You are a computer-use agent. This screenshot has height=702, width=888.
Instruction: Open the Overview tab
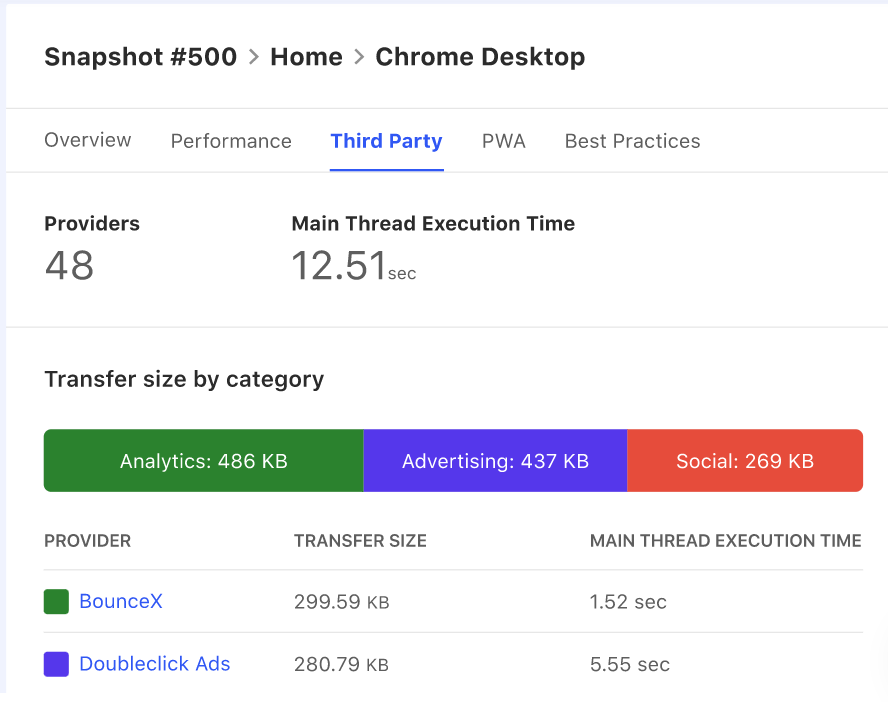point(88,140)
